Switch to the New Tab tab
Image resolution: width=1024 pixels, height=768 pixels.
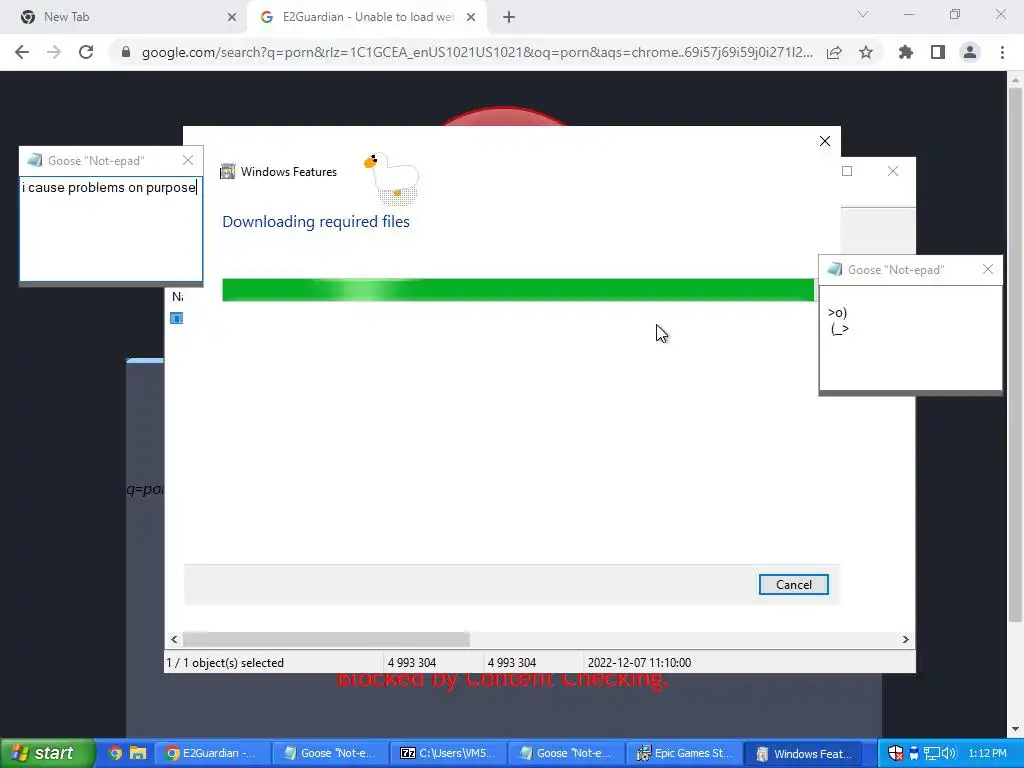click(x=124, y=17)
